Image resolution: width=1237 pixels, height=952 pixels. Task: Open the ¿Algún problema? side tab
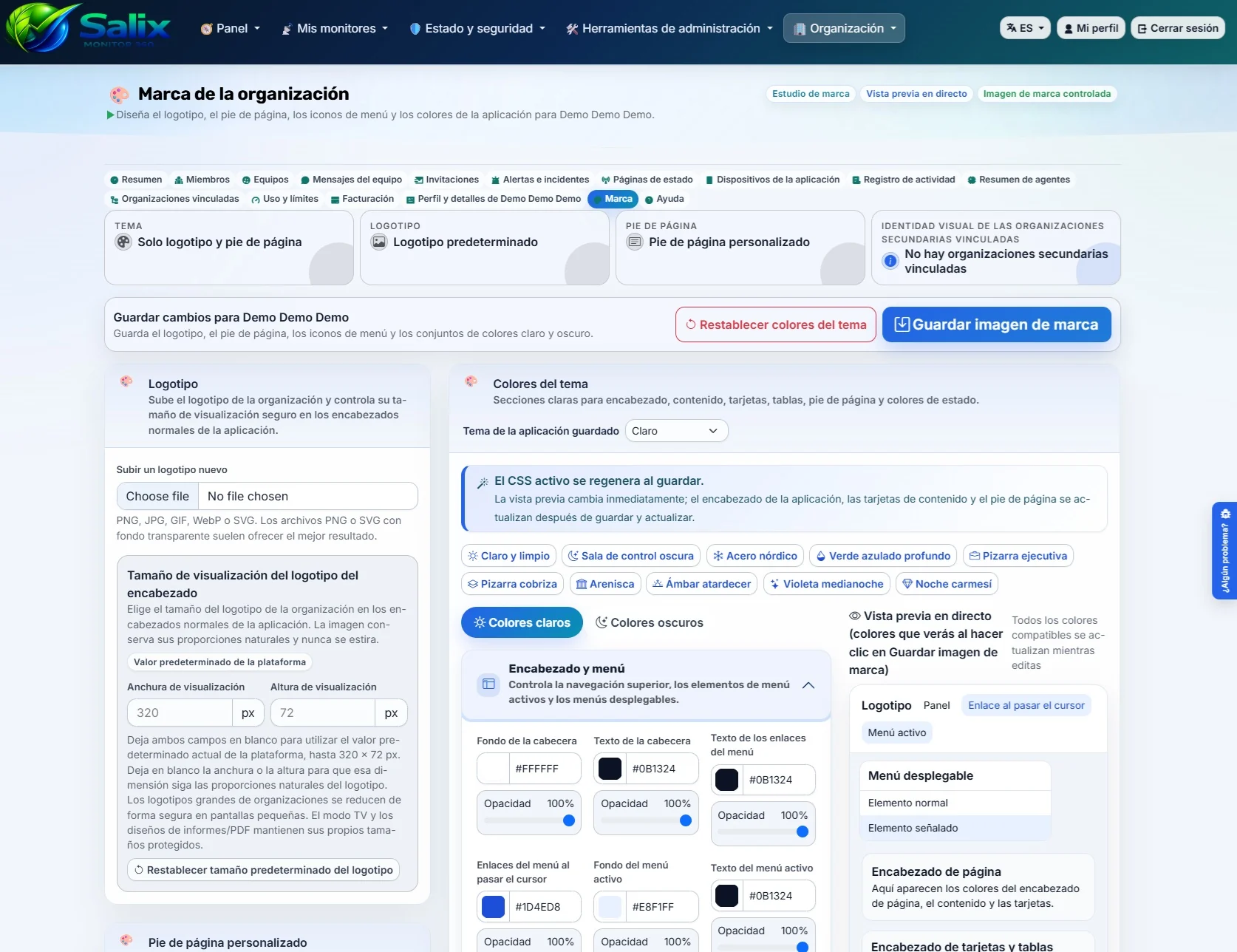[x=1224, y=551]
